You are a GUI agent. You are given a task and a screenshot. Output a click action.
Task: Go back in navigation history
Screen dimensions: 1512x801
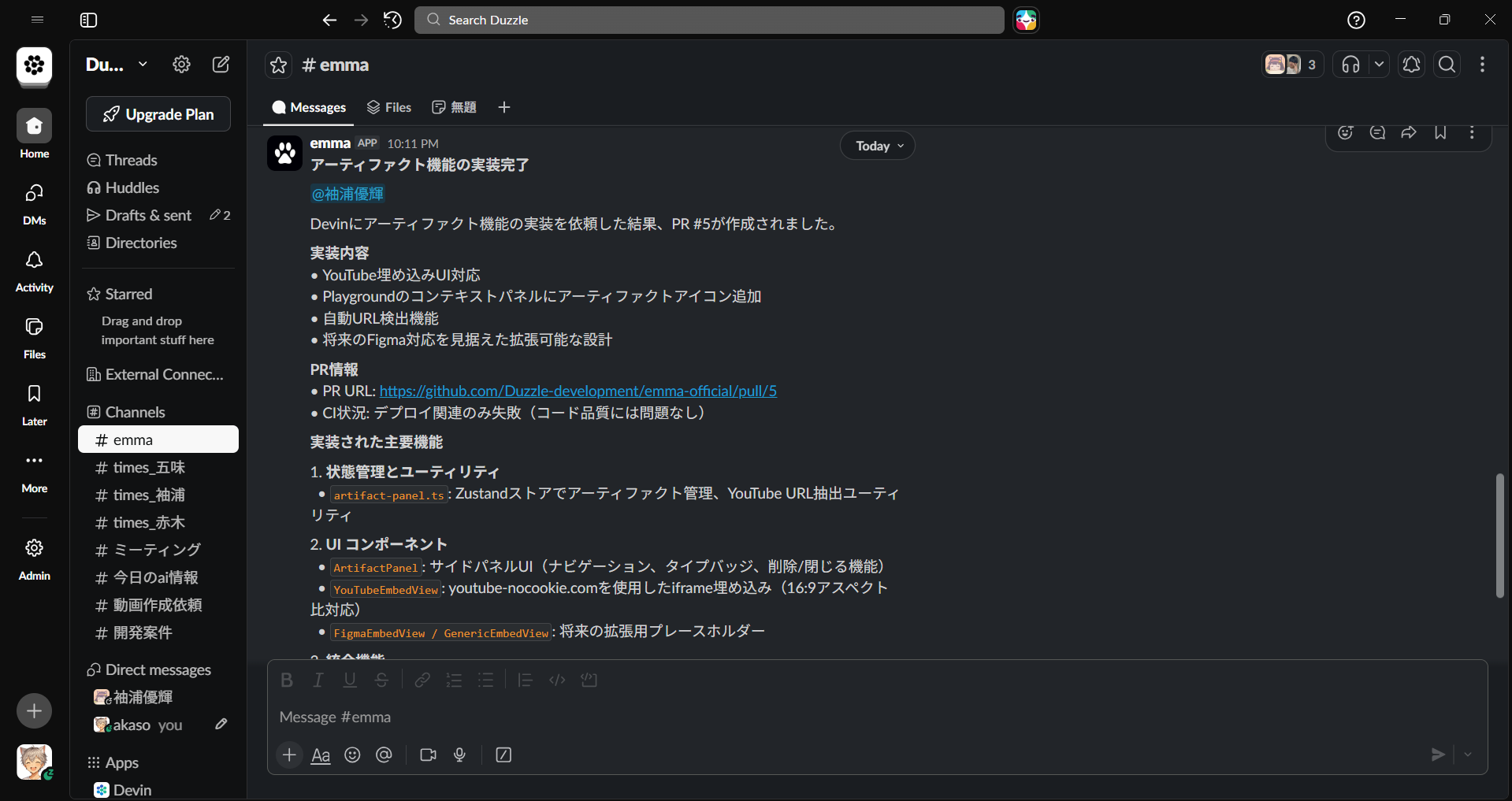329,20
